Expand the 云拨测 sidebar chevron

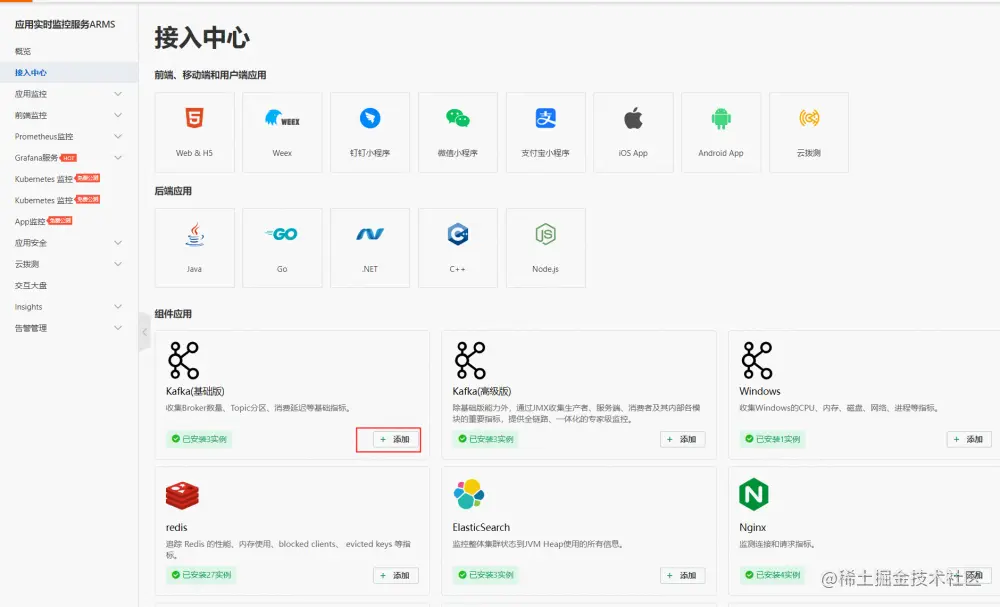pos(118,264)
